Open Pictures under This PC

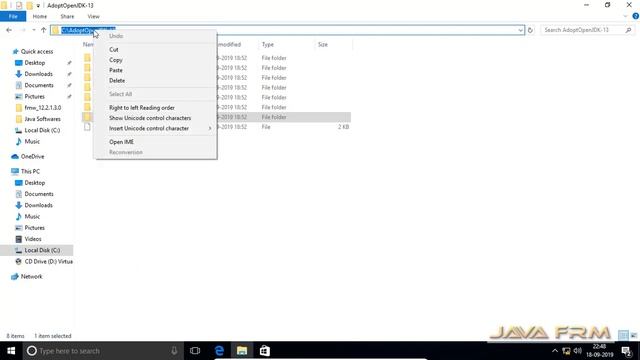click(x=34, y=228)
